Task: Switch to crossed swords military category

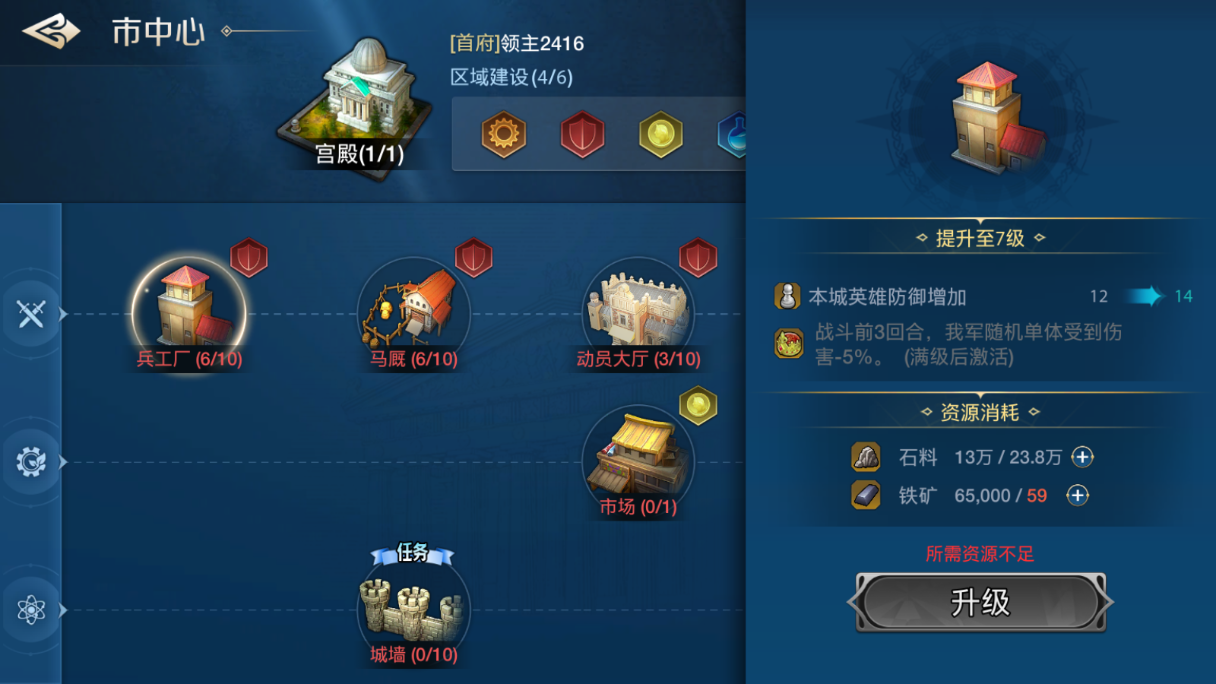Action: tap(31, 314)
